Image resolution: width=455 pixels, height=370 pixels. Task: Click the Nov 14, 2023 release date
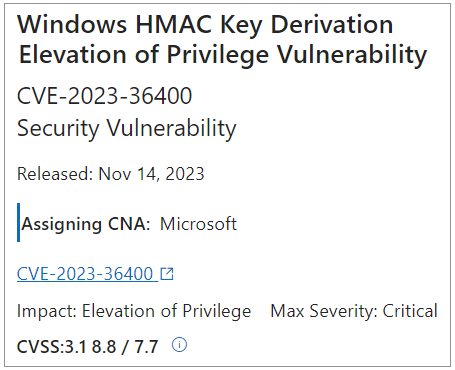click(x=151, y=174)
